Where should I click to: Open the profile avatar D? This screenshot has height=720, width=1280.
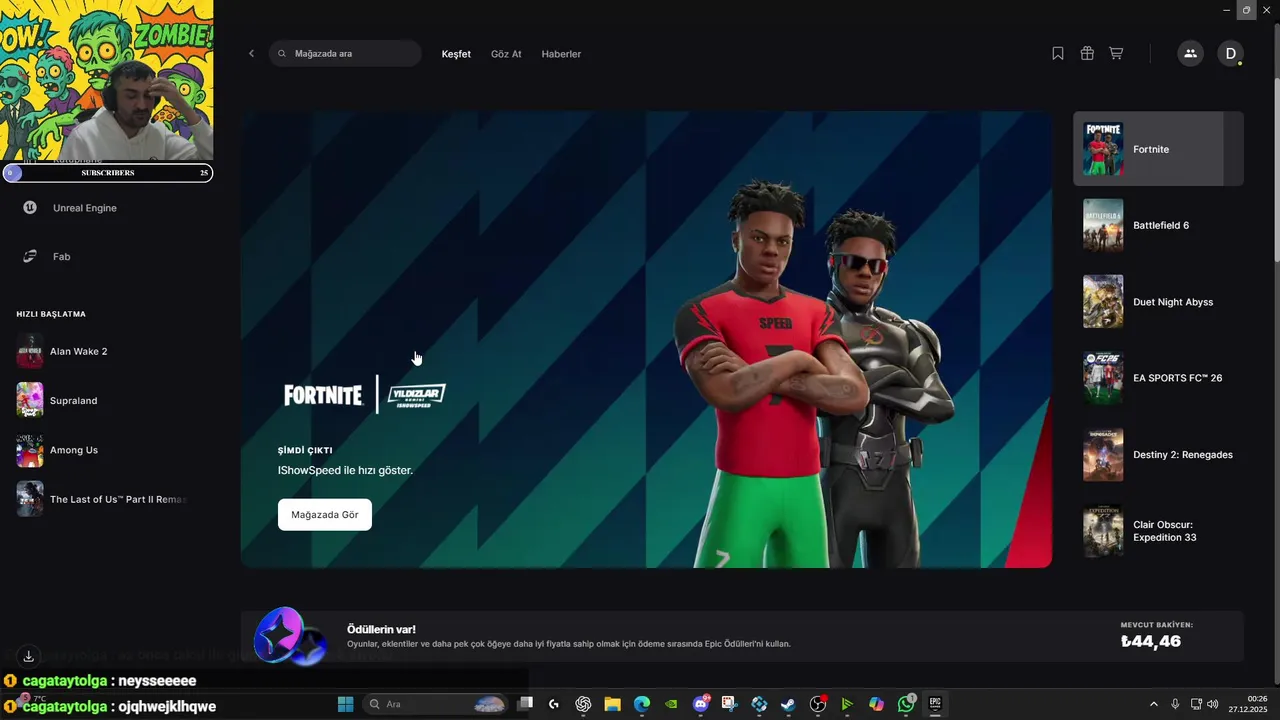[x=1230, y=54]
